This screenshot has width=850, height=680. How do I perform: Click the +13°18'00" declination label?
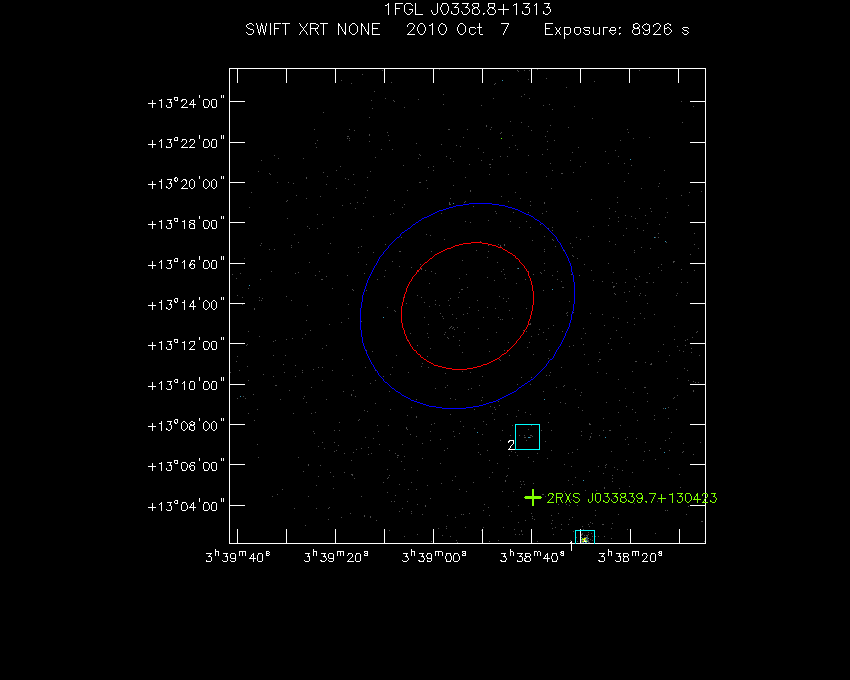click(x=186, y=224)
